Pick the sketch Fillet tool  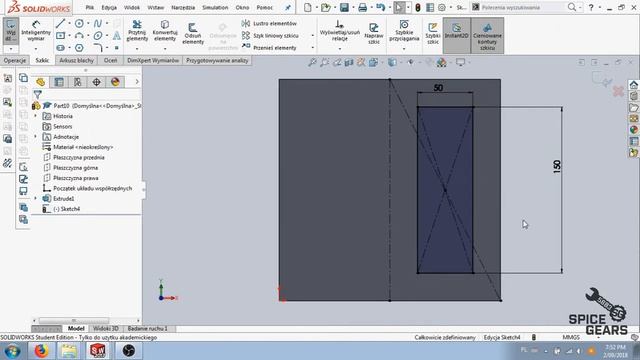[98, 48]
